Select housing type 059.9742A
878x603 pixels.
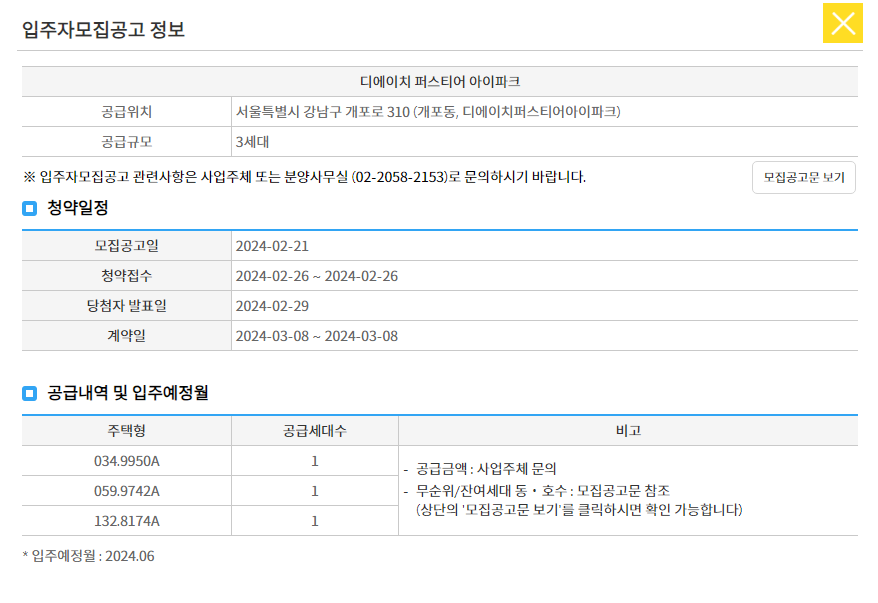(127, 491)
